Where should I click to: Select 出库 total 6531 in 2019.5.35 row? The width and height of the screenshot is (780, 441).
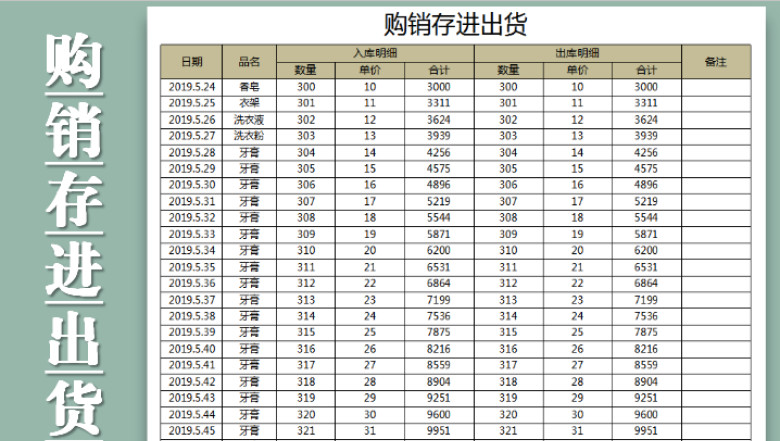pyautogui.click(x=647, y=267)
